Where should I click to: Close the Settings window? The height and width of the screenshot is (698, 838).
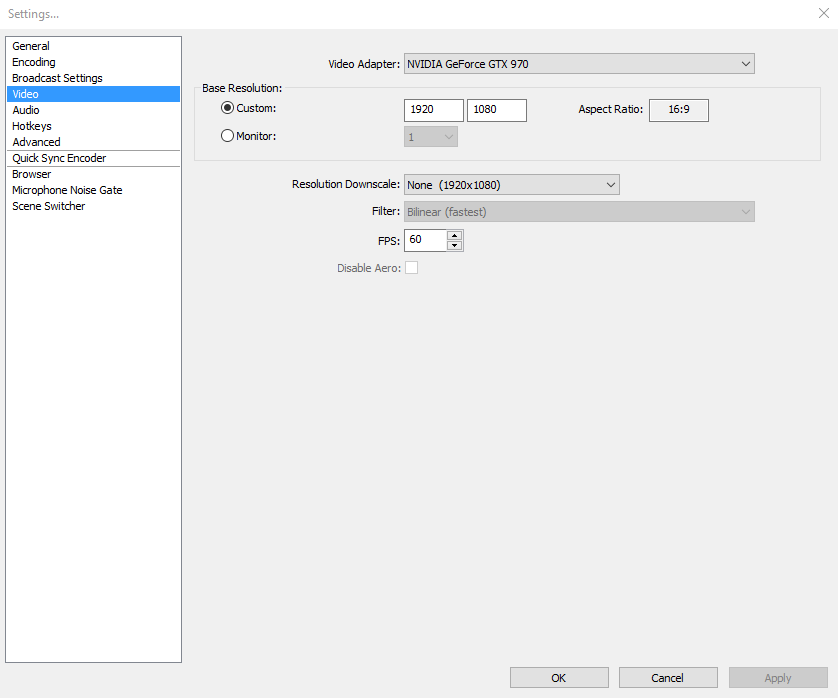coord(824,13)
